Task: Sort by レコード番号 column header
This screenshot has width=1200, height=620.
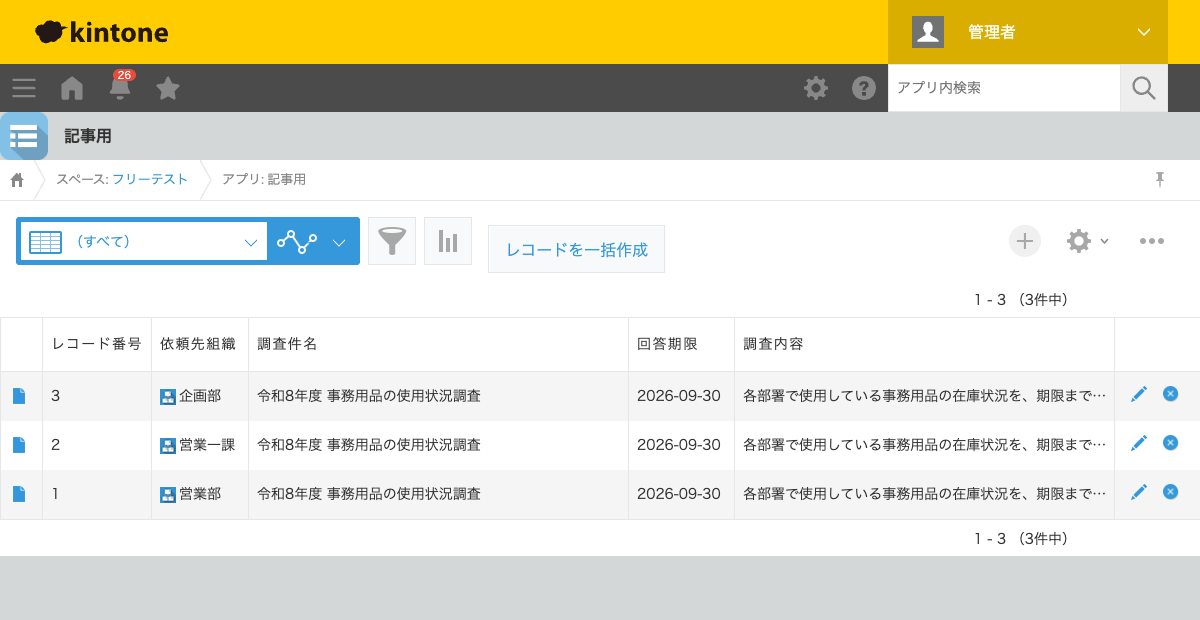Action: (96, 344)
